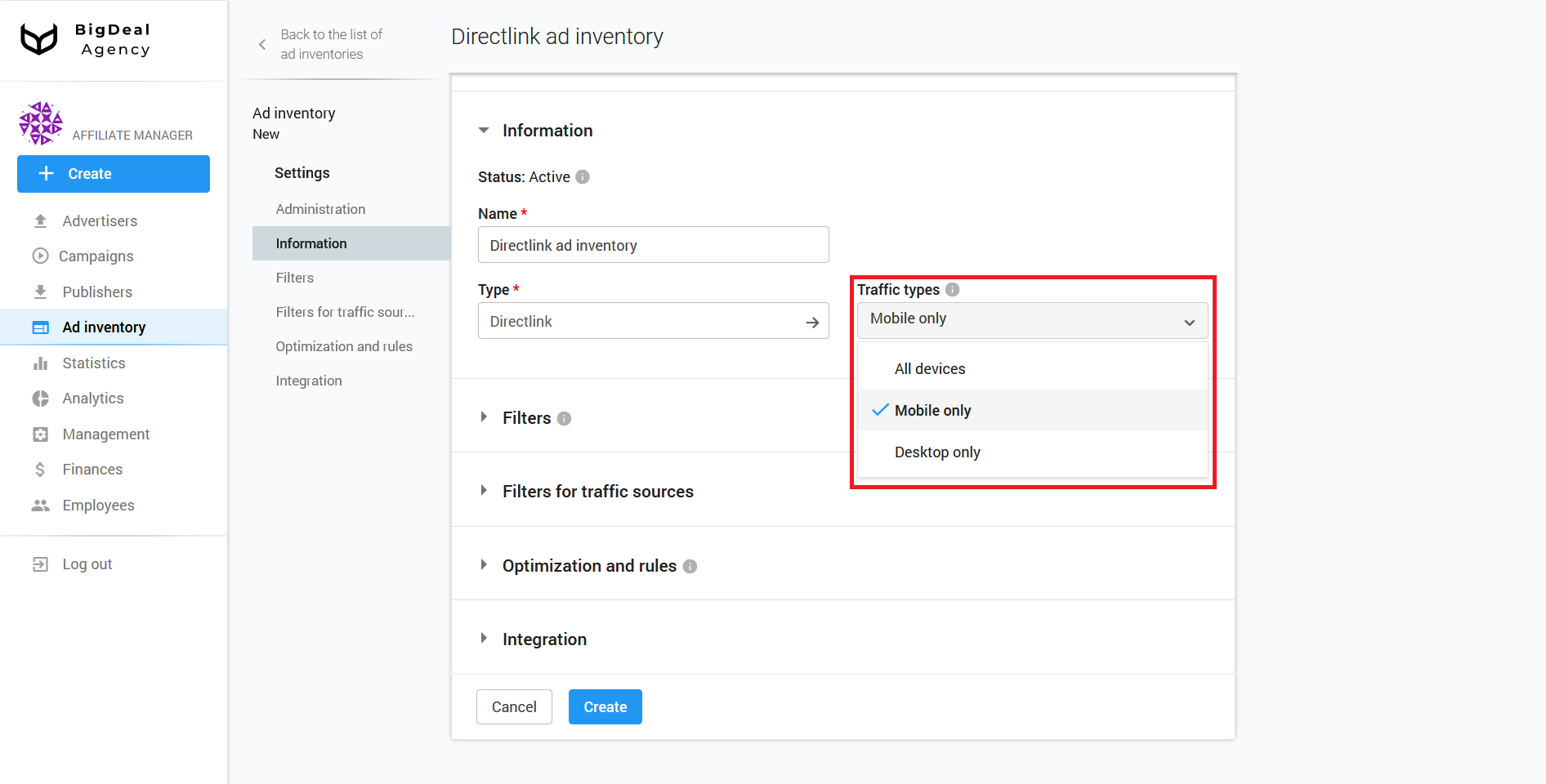This screenshot has width=1546, height=784.
Task: Open Finances using the dollar icon
Action: click(x=41, y=469)
